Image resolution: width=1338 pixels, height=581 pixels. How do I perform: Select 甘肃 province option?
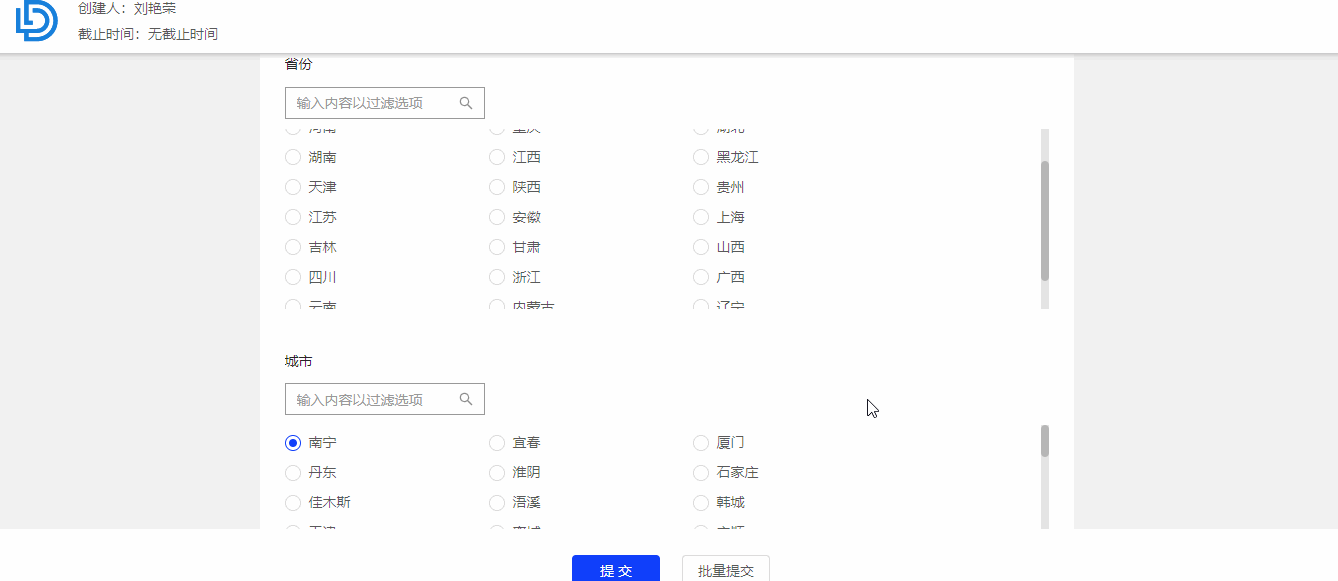[497, 247]
